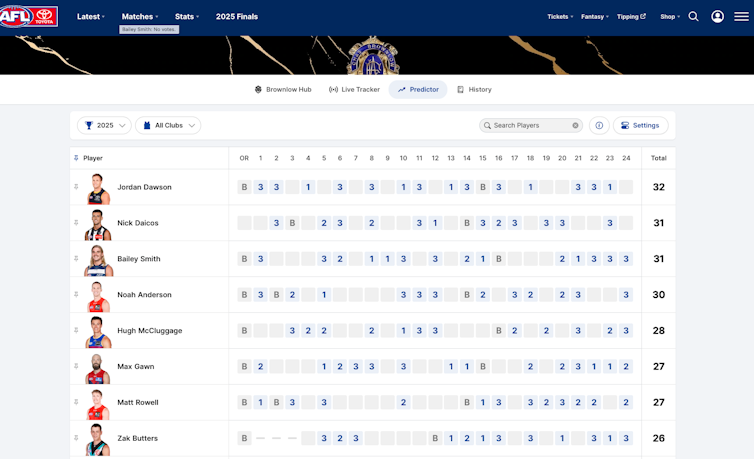Open the All Clubs filter dropdown

tap(168, 125)
